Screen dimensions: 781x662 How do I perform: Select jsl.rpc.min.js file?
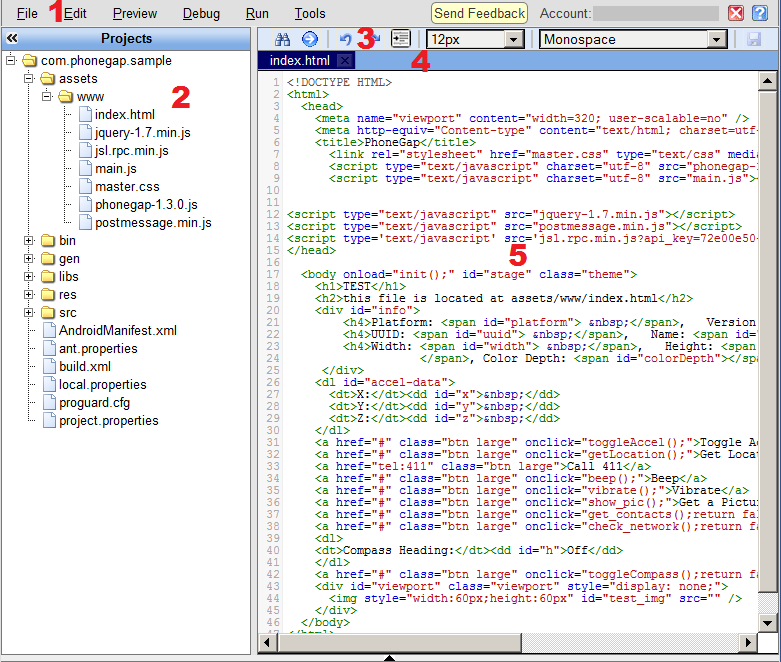[x=132, y=150]
